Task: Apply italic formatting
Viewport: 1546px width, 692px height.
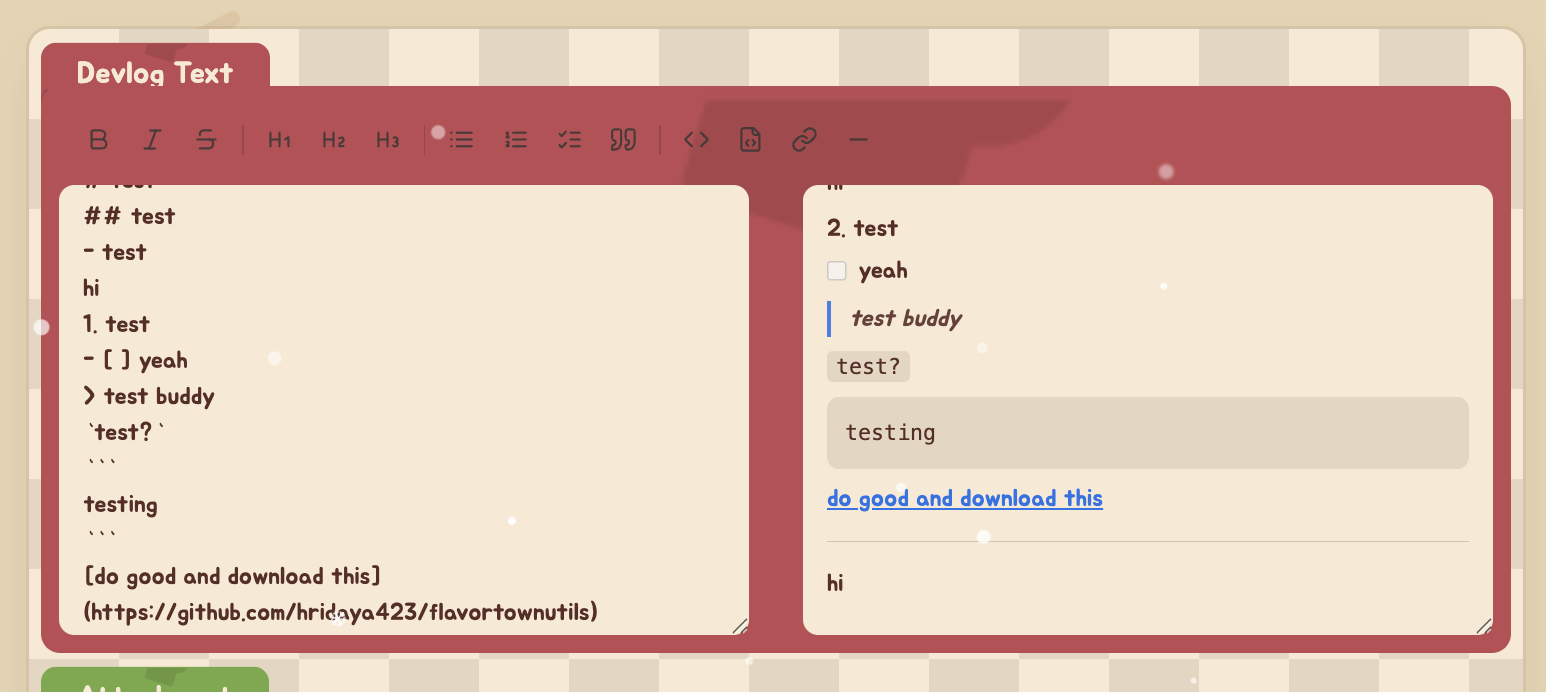Action: (152, 140)
